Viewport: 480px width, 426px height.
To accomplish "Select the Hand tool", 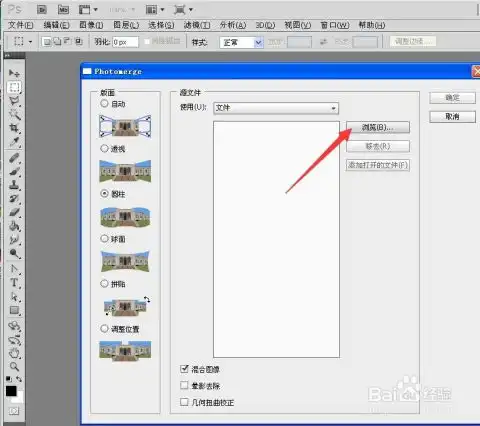I will (14, 353).
